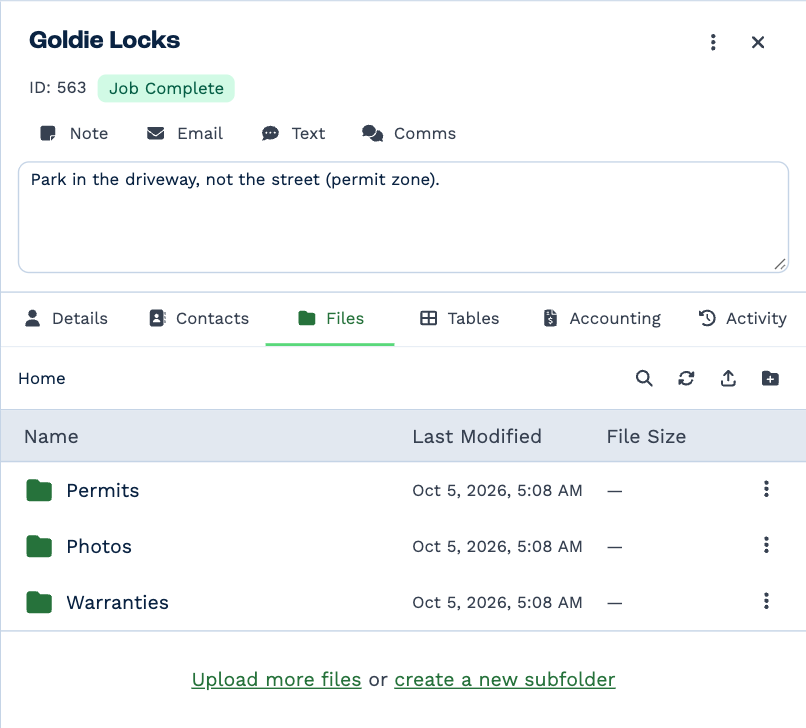Click the Home breadcrumb
This screenshot has height=728, width=806.
point(42,379)
